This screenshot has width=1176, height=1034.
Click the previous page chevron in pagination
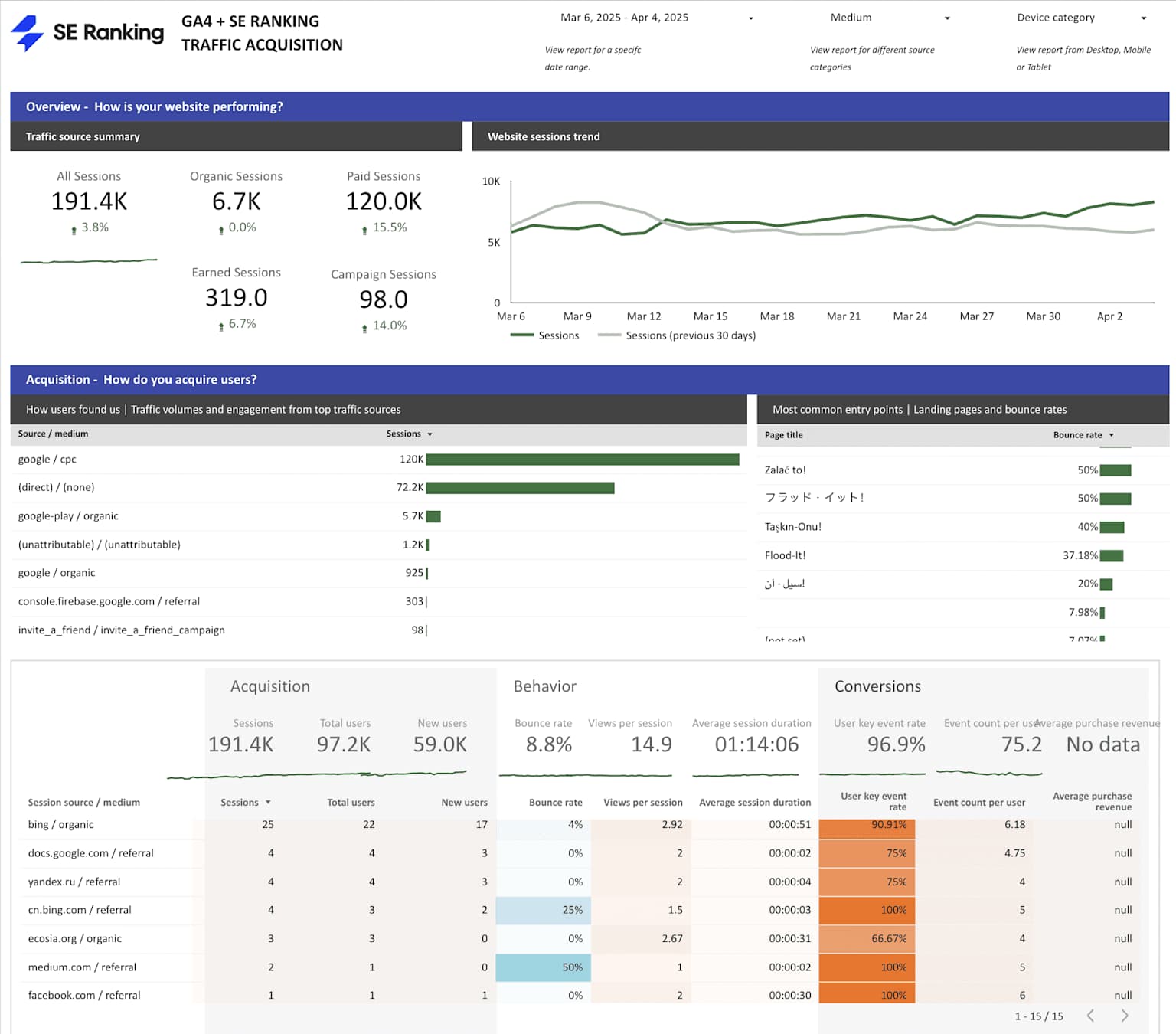pyautogui.click(x=1090, y=1016)
